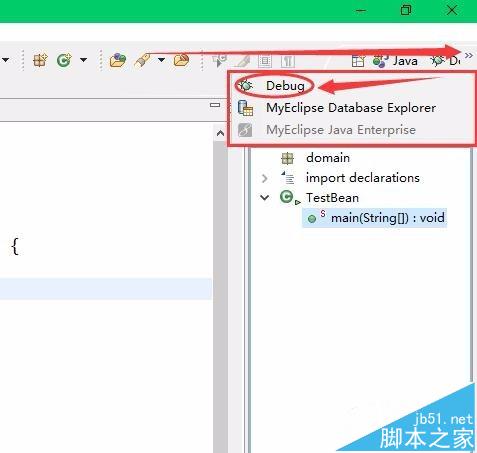This screenshot has height=453, width=477.
Task: Restore down the application window
Action: coord(406,10)
